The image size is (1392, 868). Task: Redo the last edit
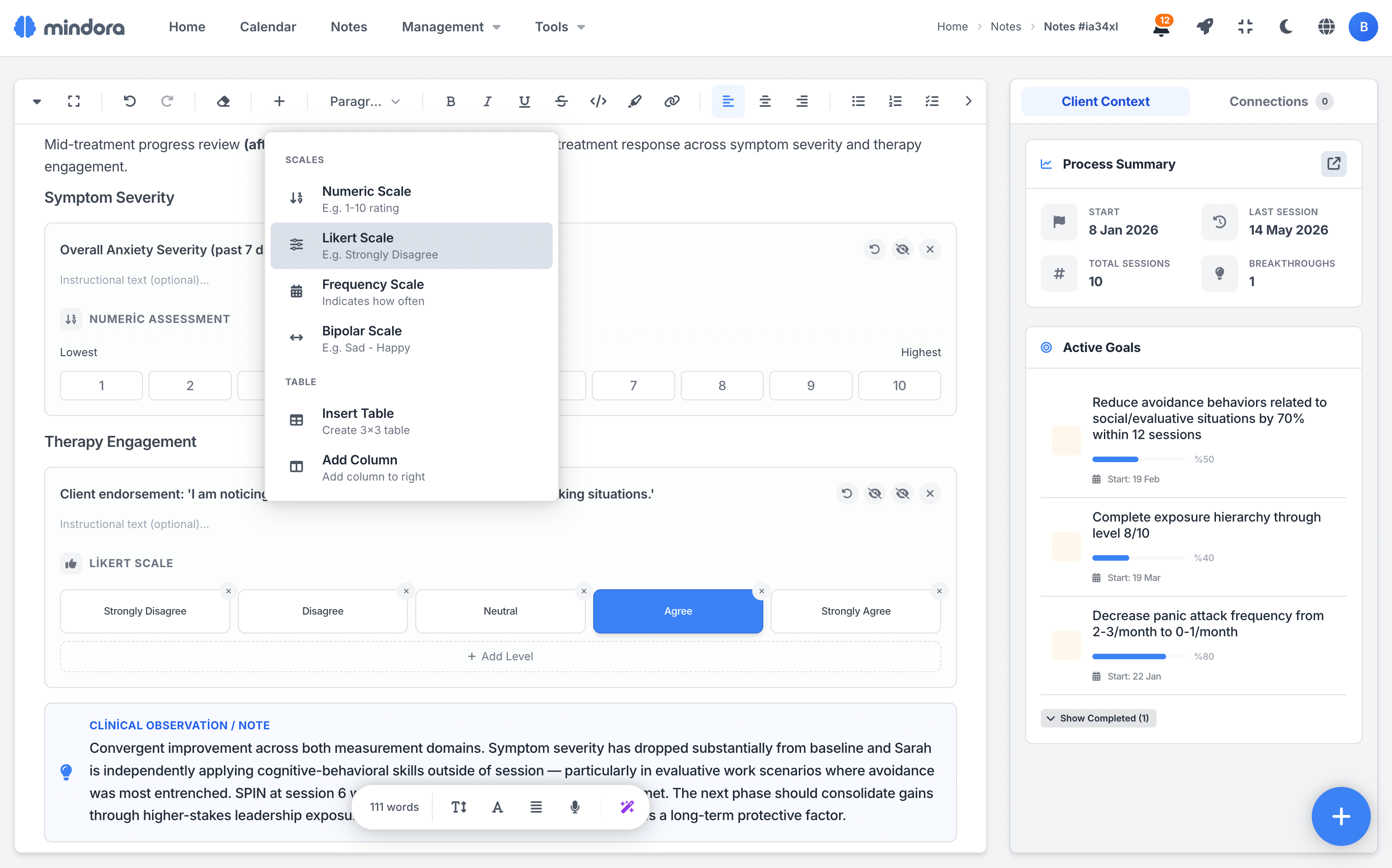tap(167, 102)
